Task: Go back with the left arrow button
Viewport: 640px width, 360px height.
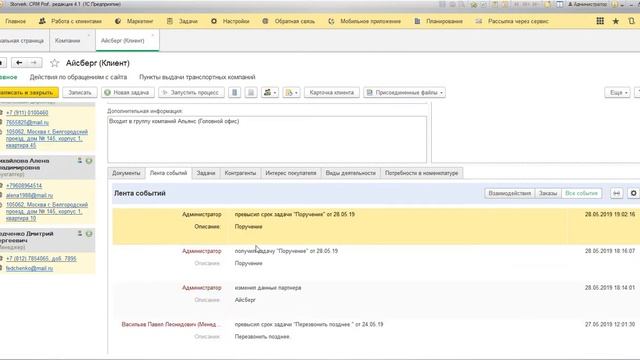Action: coord(19,63)
